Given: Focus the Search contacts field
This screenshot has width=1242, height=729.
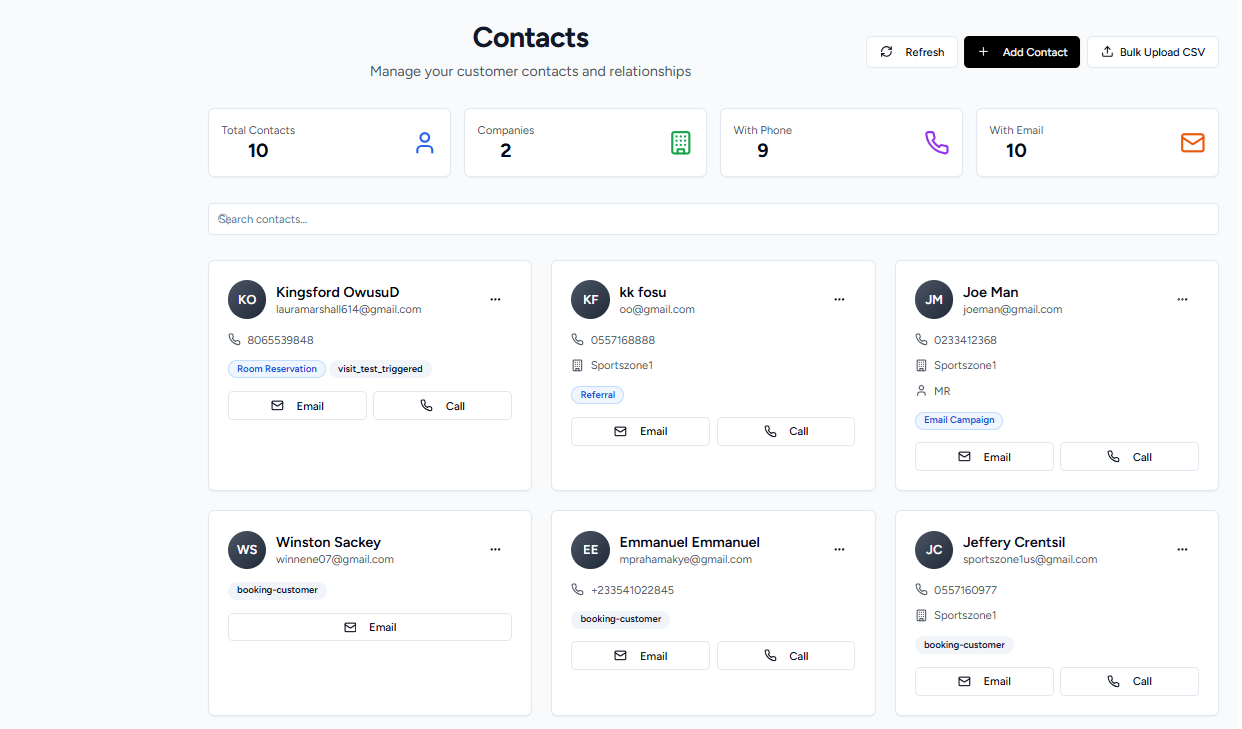Looking at the screenshot, I should 712,219.
